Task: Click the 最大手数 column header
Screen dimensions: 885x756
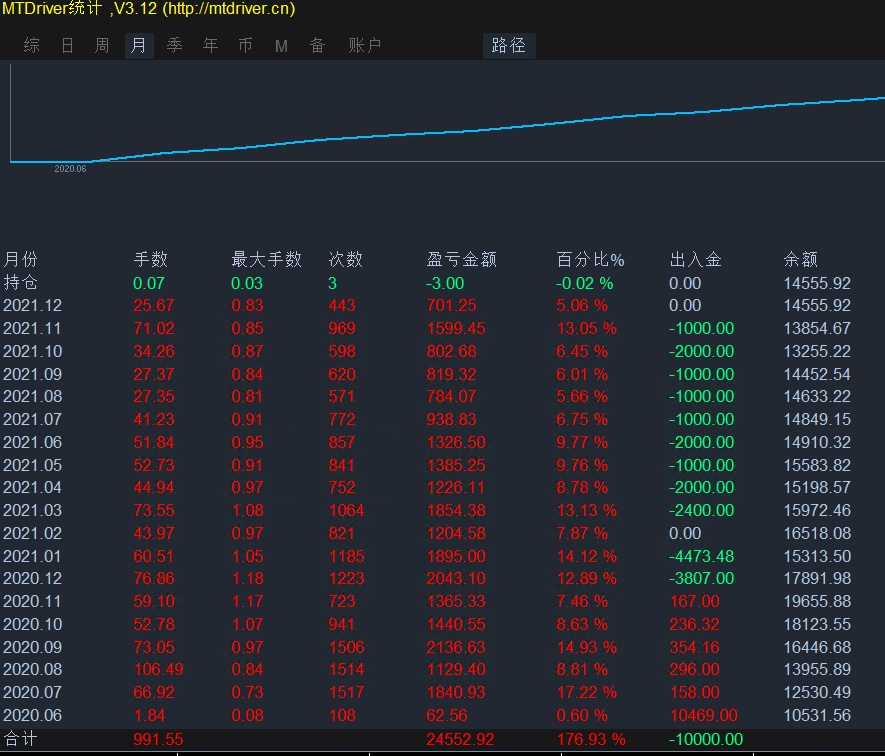Action: (266, 259)
